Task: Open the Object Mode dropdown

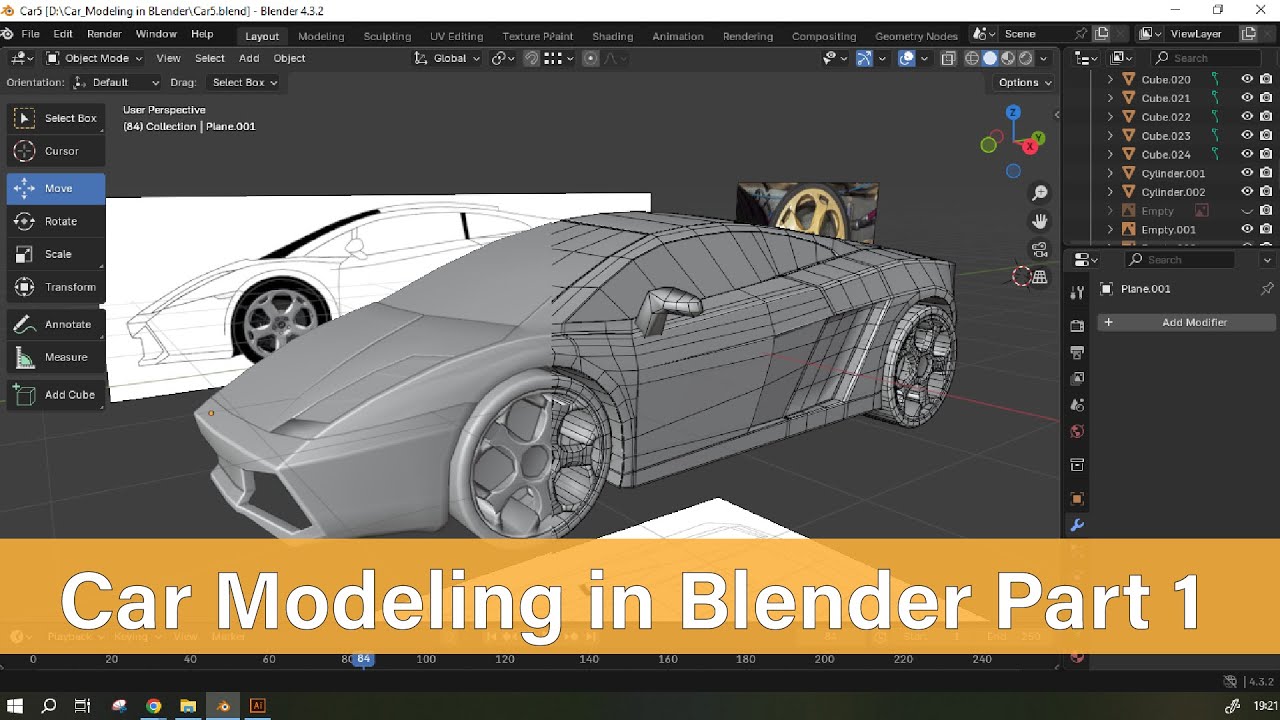Action: pyautogui.click(x=95, y=58)
